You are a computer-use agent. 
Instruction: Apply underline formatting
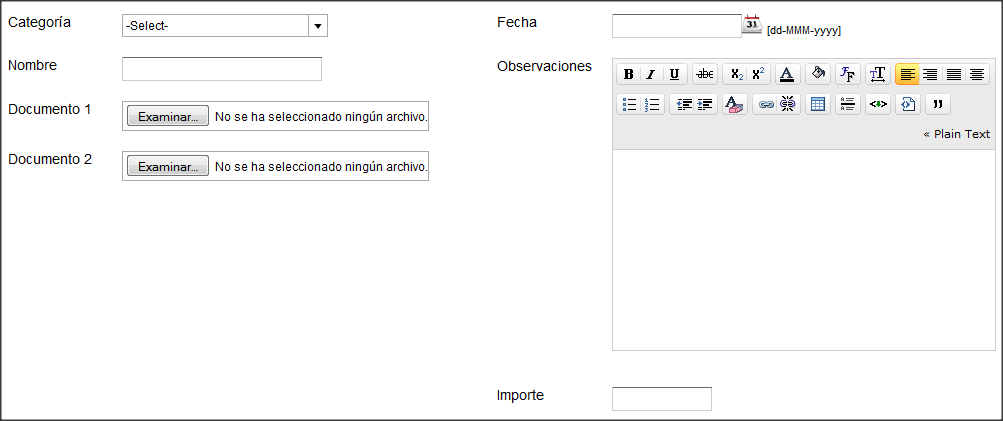point(674,74)
